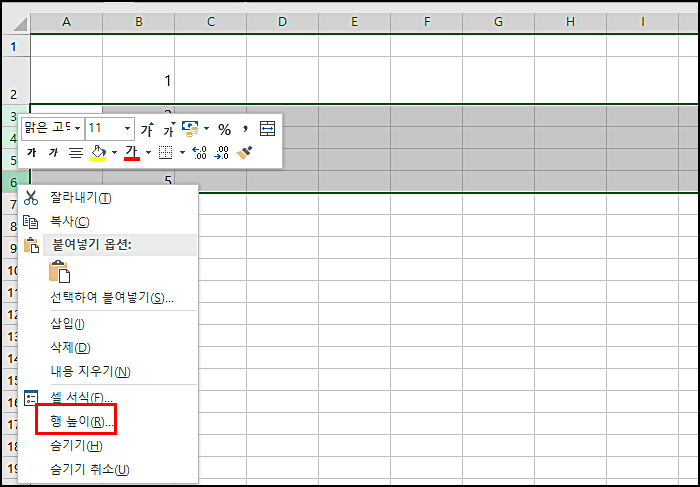This screenshot has width=700, height=487.
Task: Toggle bold formatting in the mini toolbar
Action: (x=32, y=153)
